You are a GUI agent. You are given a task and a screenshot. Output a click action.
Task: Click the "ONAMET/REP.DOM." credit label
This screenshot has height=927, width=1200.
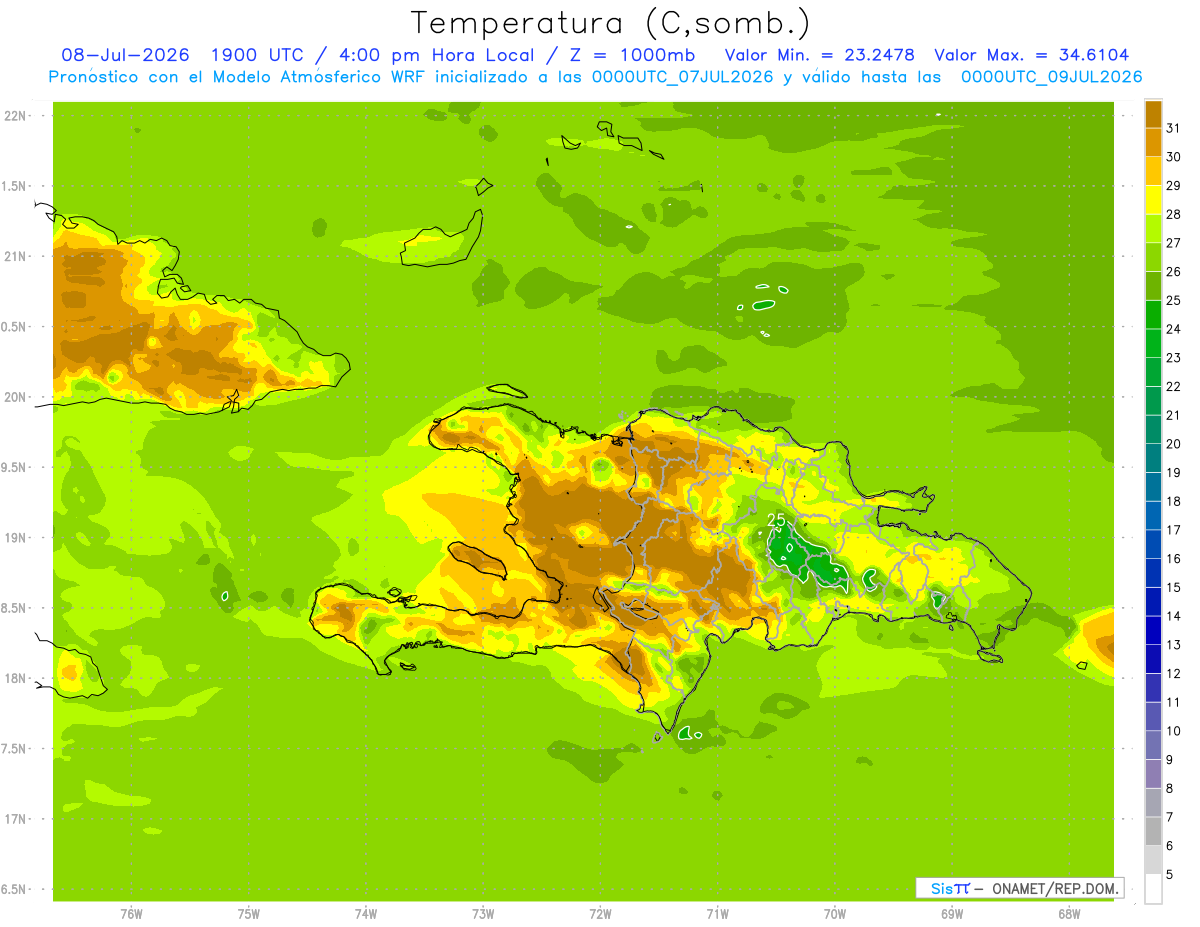point(1055,888)
